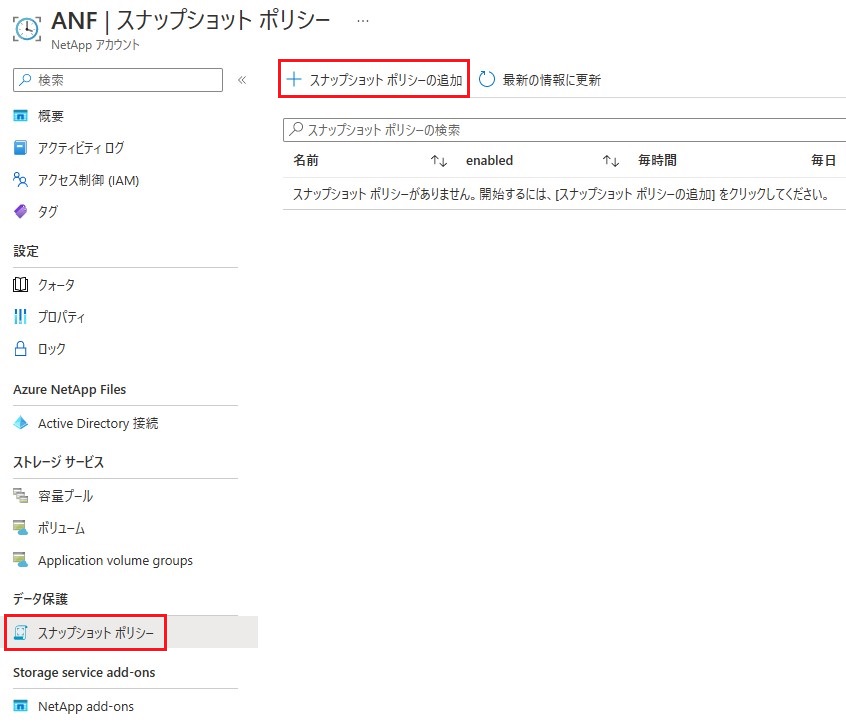The height and width of the screenshot is (722, 846).
Task: Click the ボリューム icon
Action: (x=21, y=528)
